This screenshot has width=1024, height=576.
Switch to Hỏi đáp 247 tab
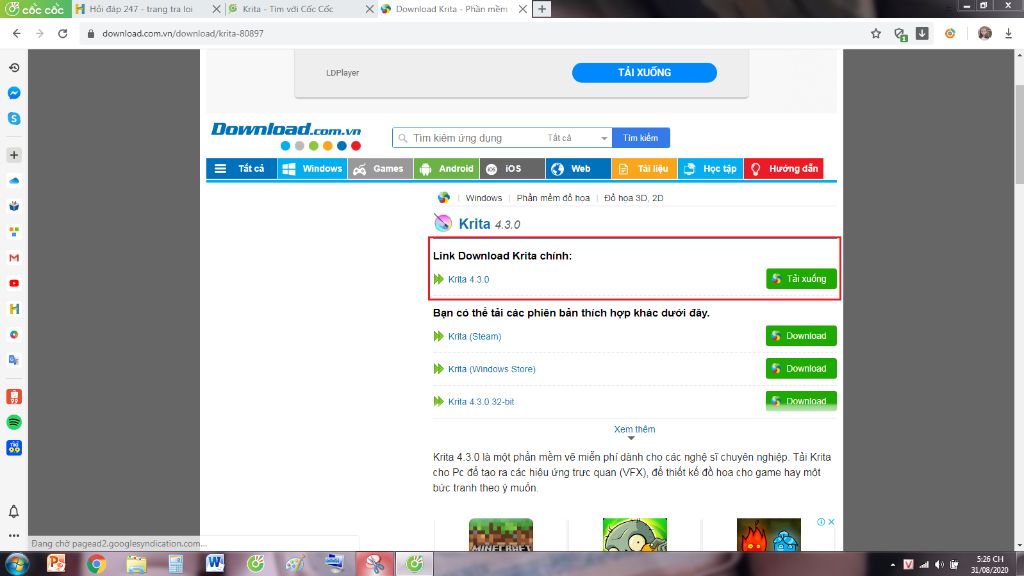[141, 9]
